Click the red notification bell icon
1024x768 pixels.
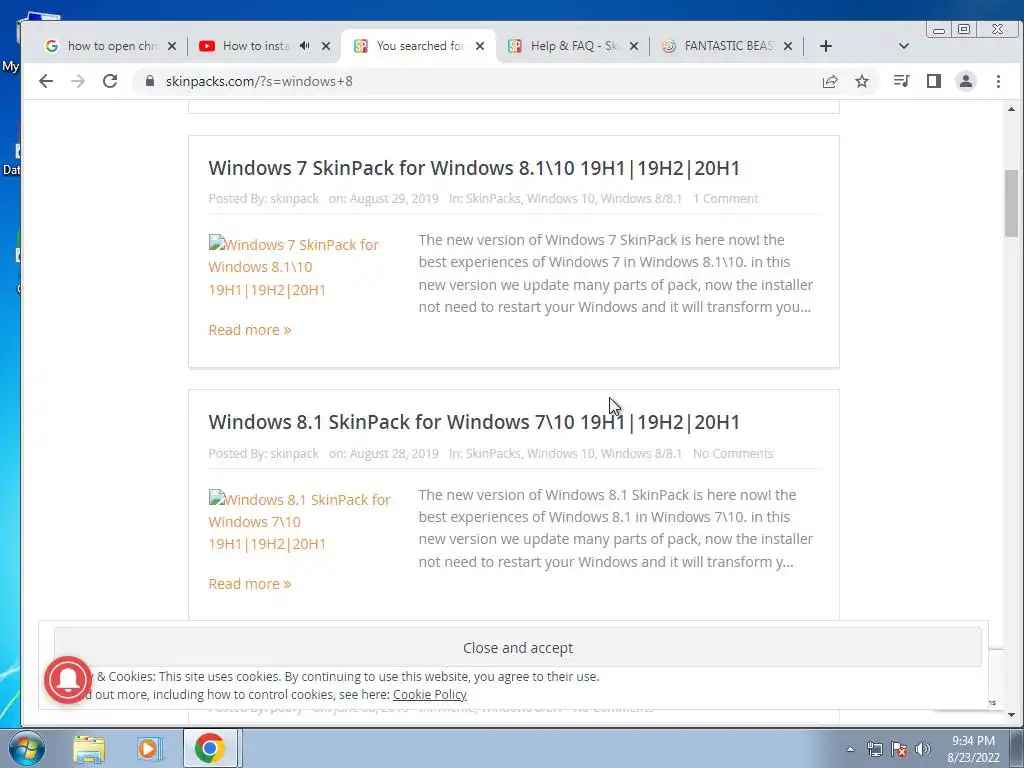[x=68, y=680]
